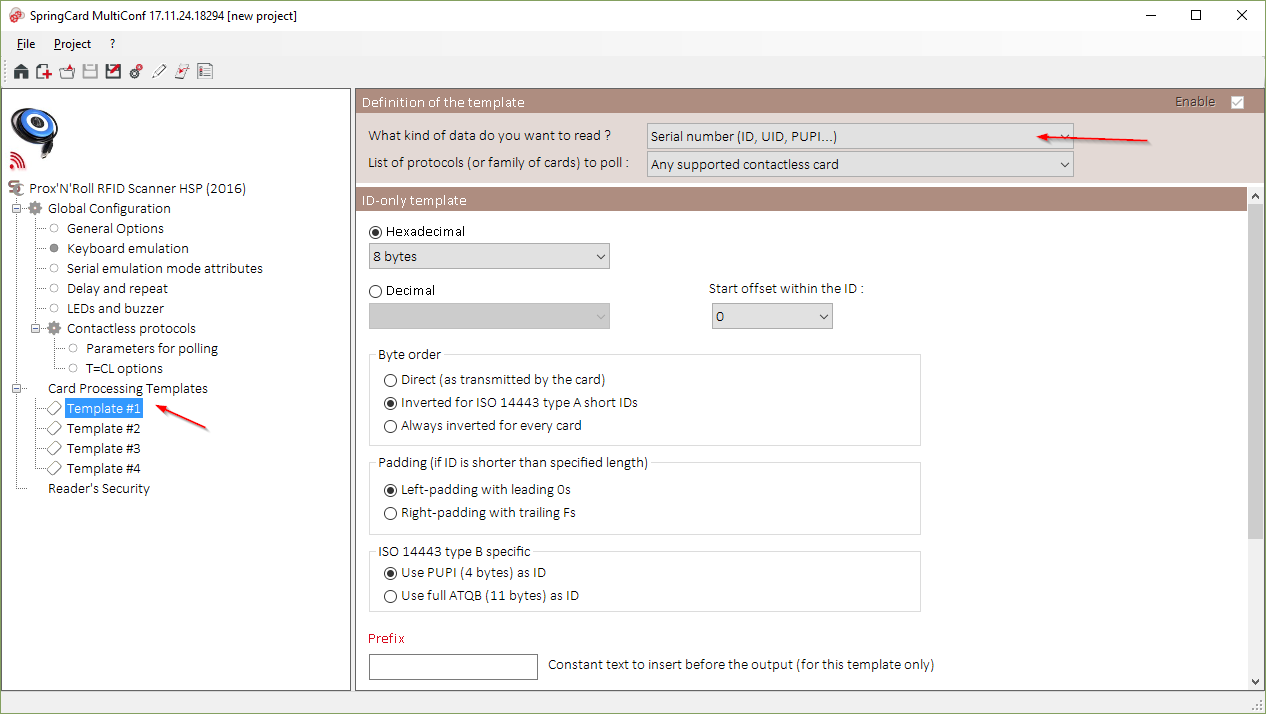The image size is (1266, 714).
Task: Select the Decimal radio button
Action: click(376, 291)
